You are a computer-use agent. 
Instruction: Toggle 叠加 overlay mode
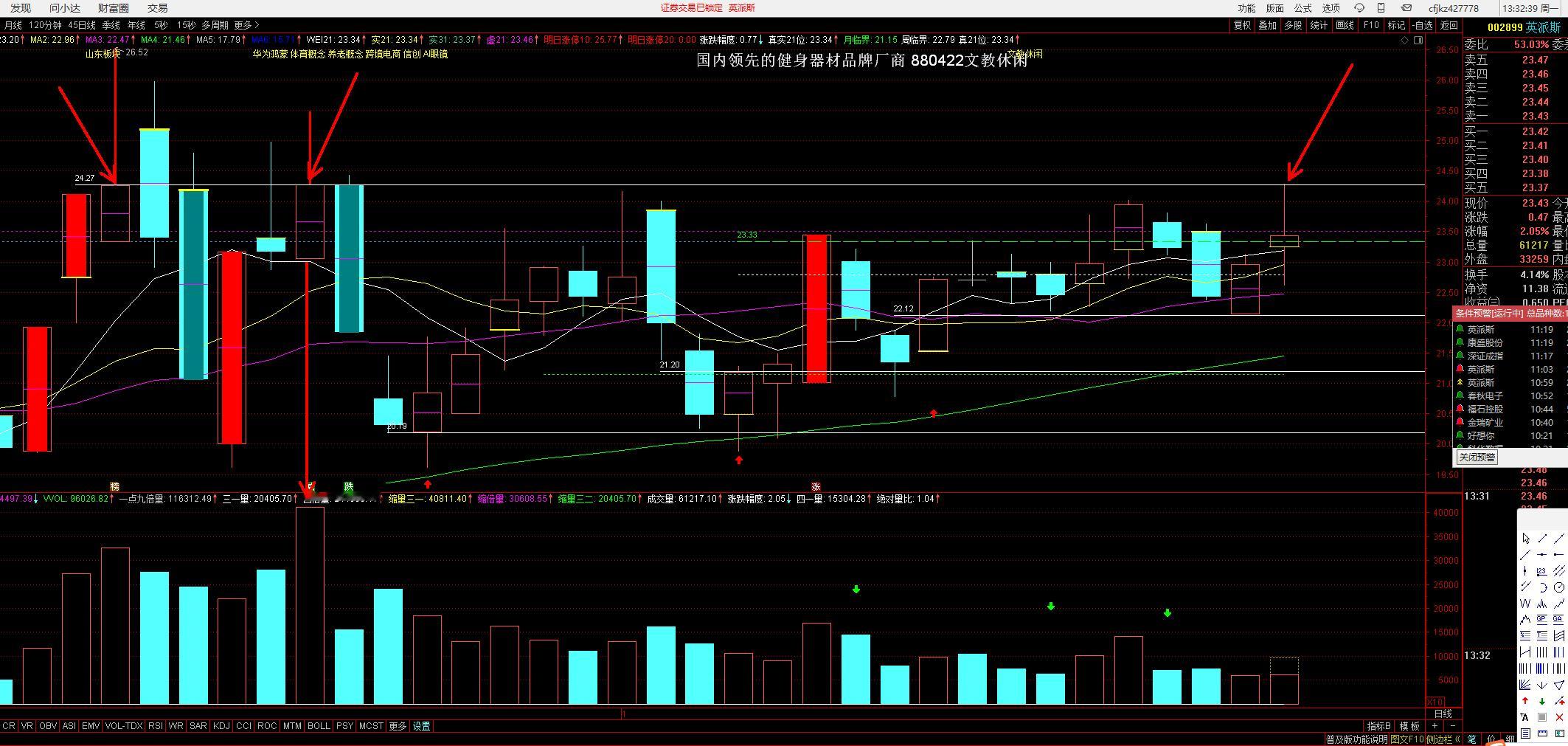[x=1268, y=25]
